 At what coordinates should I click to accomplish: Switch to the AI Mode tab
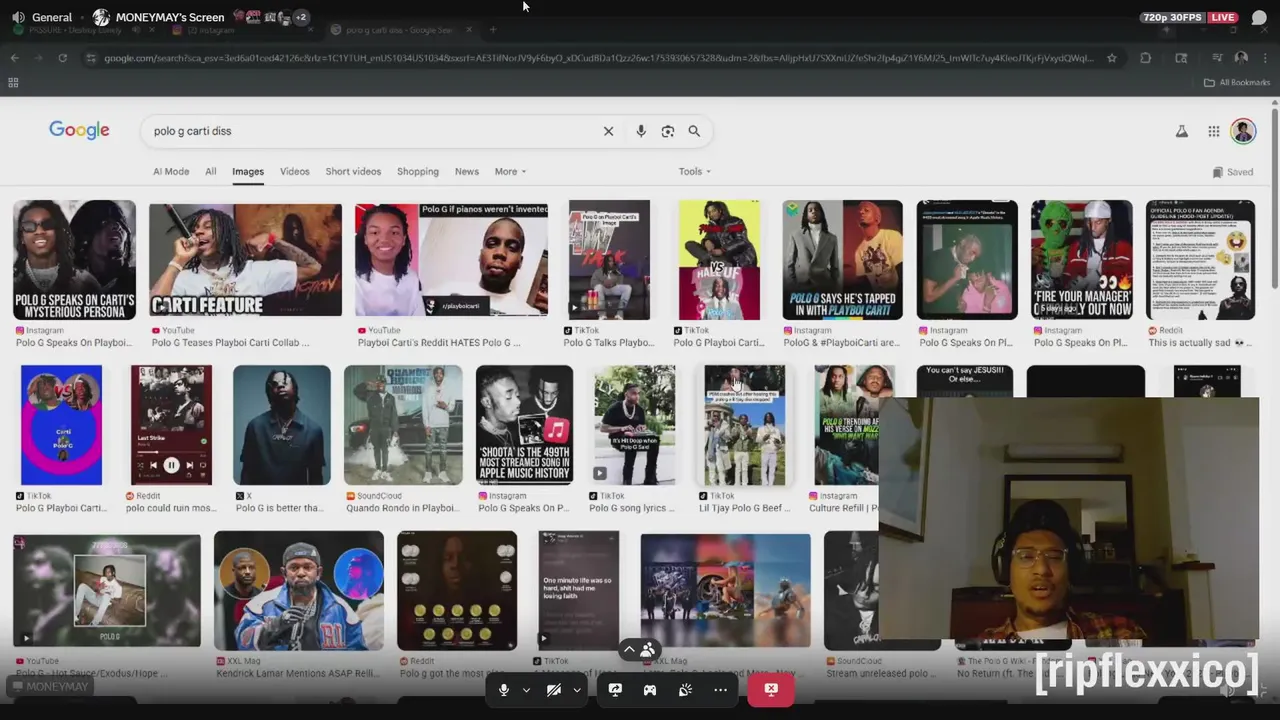point(171,171)
